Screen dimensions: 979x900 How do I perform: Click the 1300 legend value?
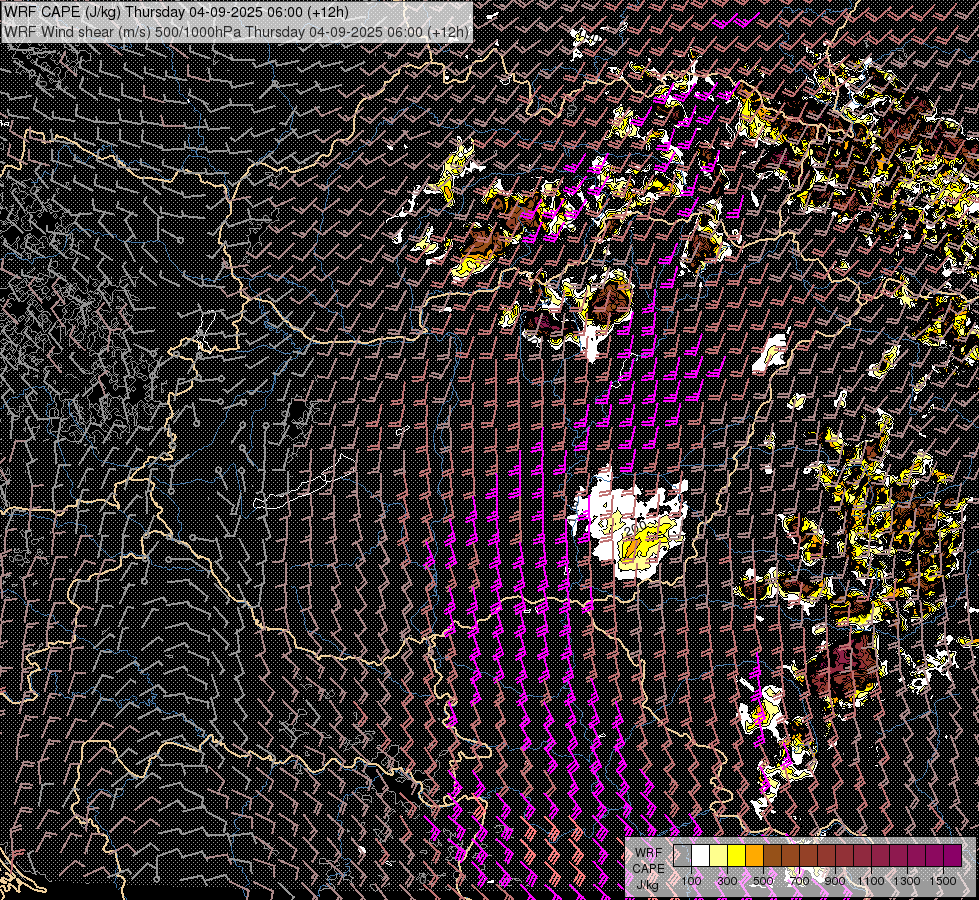907,881
